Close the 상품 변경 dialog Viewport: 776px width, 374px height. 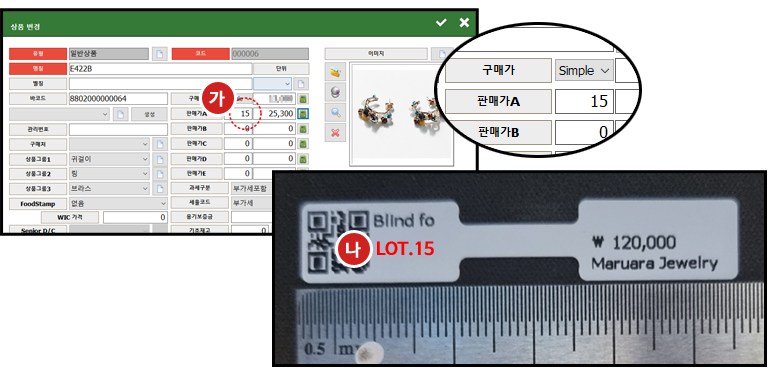tap(464, 23)
